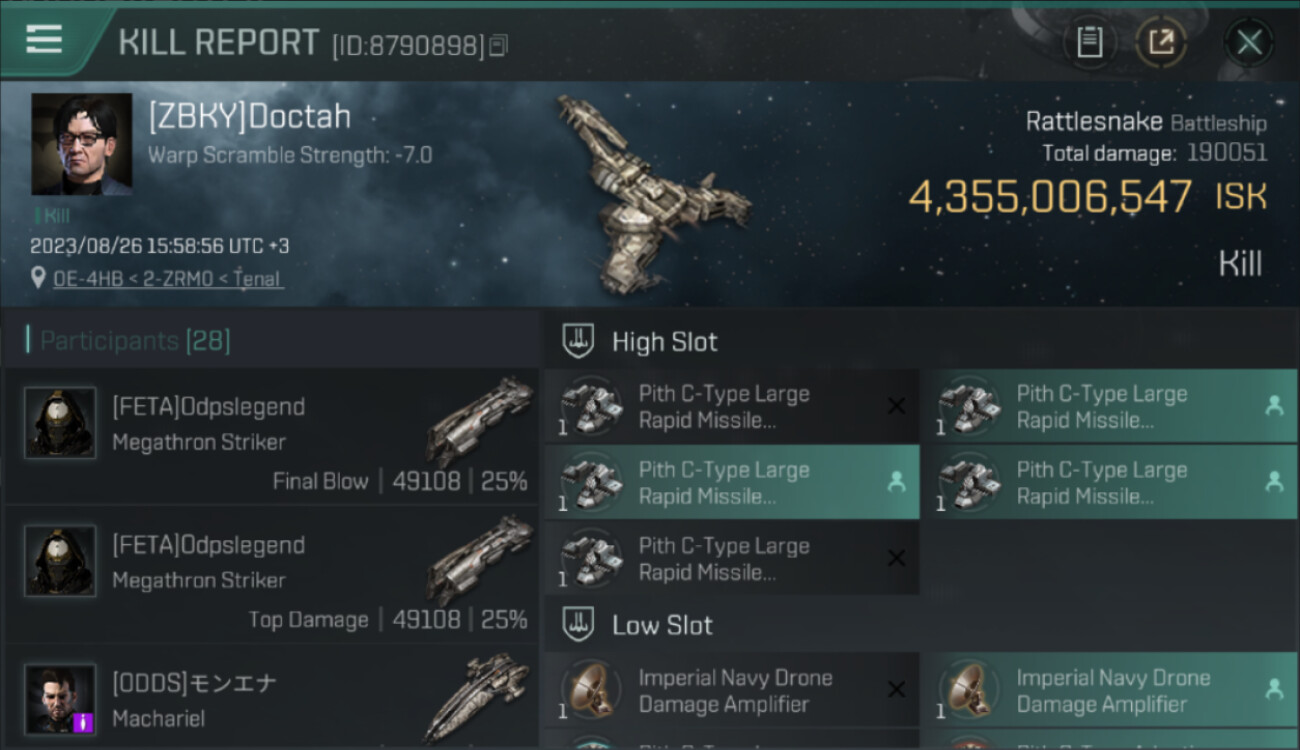Copy the kill report ID
Screen dimensions: 1300x750
[x=498, y=45]
